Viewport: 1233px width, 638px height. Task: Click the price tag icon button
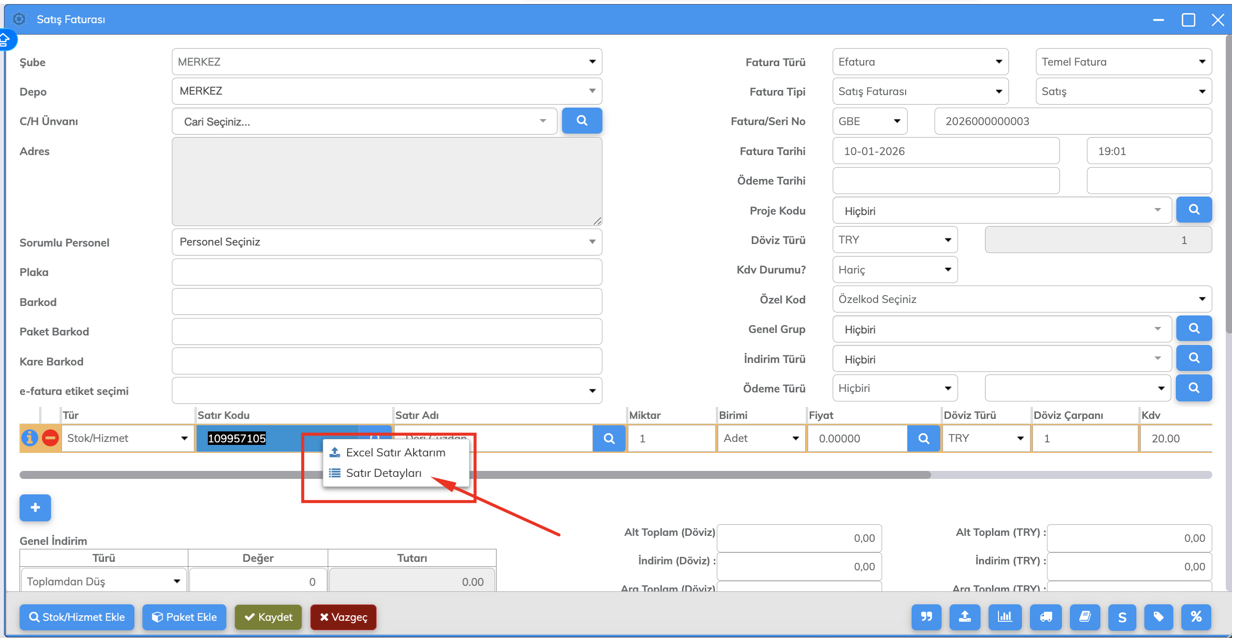pyautogui.click(x=1159, y=617)
